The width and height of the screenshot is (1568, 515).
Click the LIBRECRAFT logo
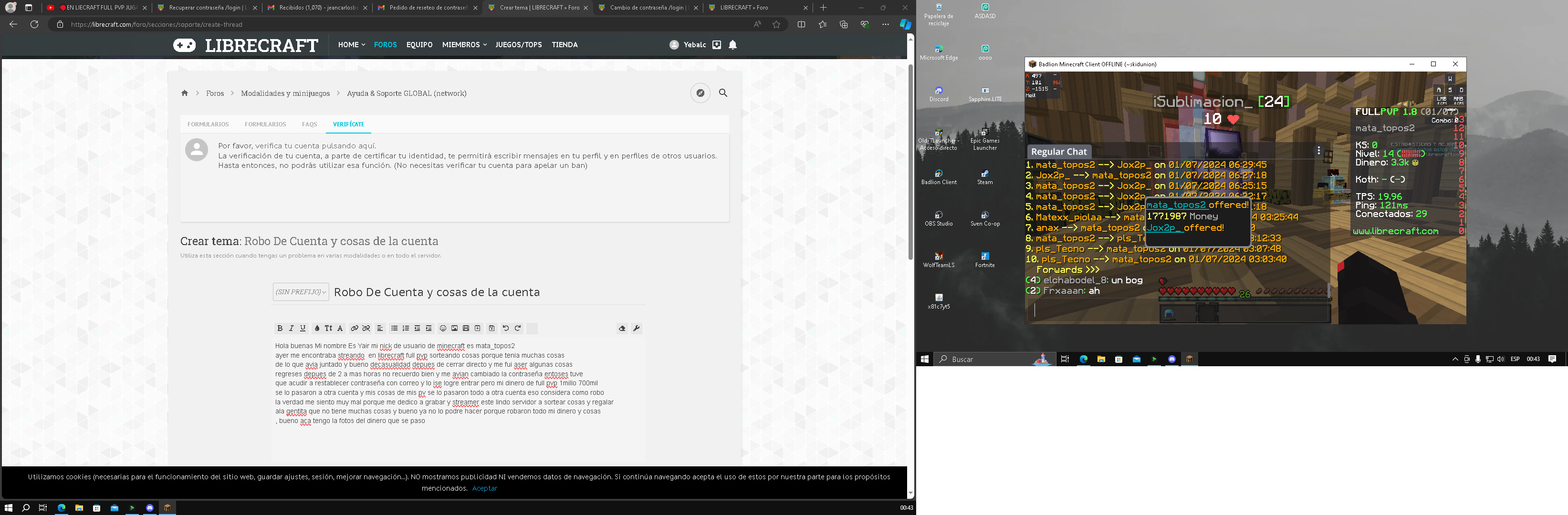point(245,45)
